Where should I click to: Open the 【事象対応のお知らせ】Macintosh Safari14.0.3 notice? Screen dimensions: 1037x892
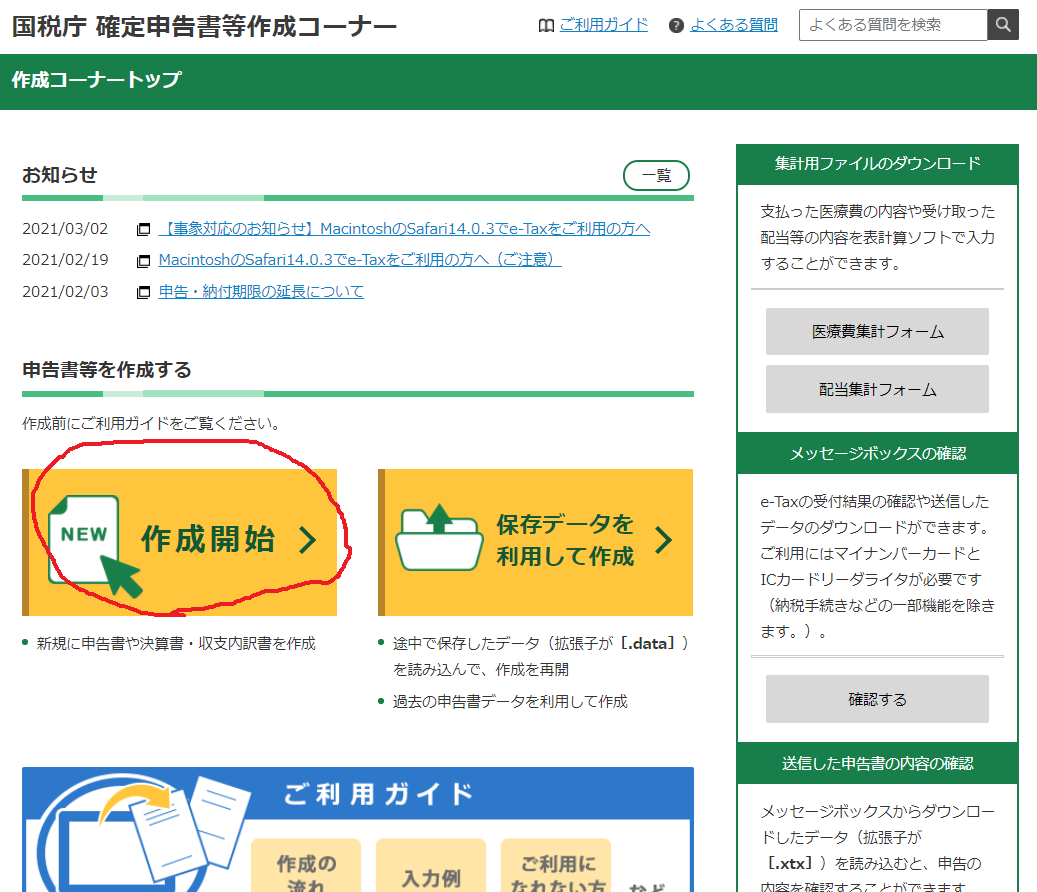[405, 229]
